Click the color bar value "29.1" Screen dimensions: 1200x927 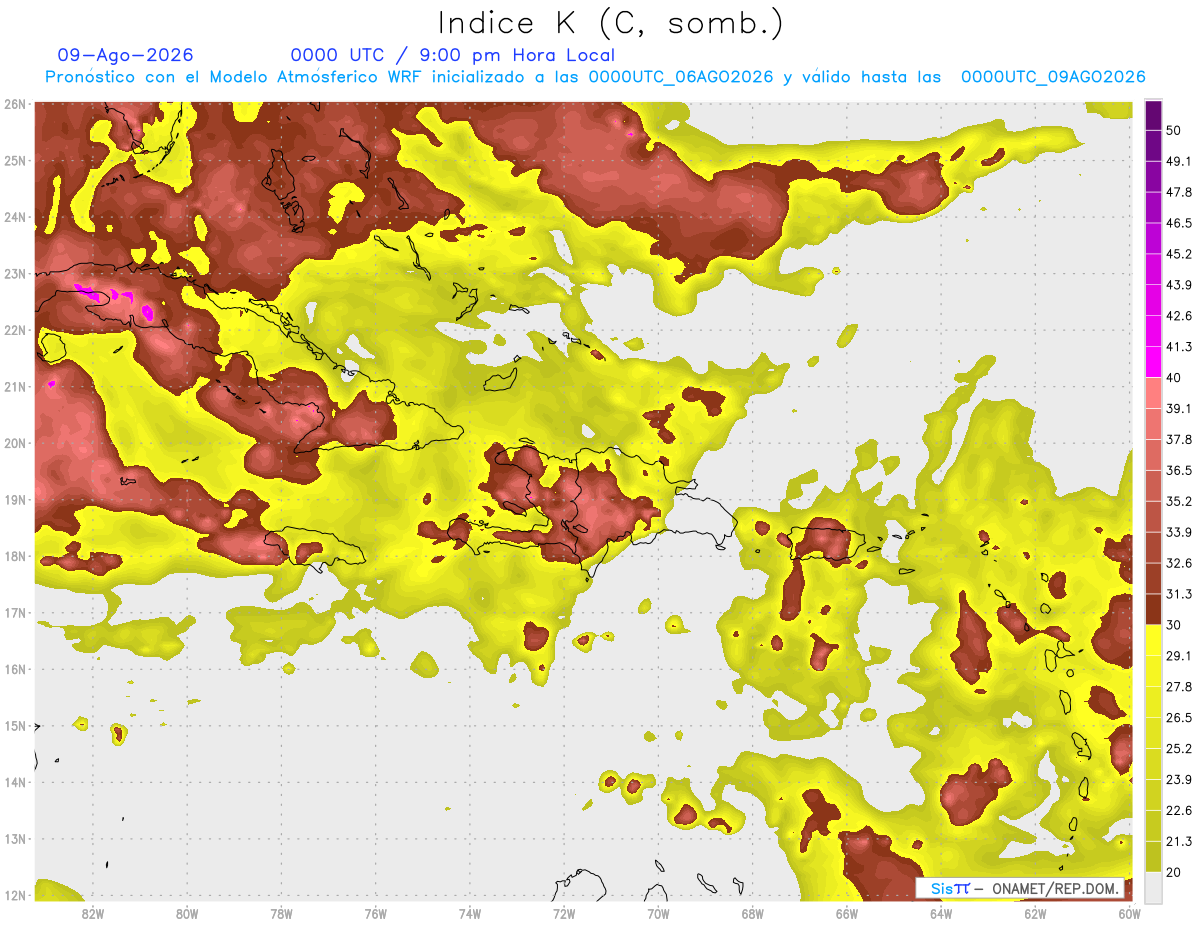point(1178,655)
